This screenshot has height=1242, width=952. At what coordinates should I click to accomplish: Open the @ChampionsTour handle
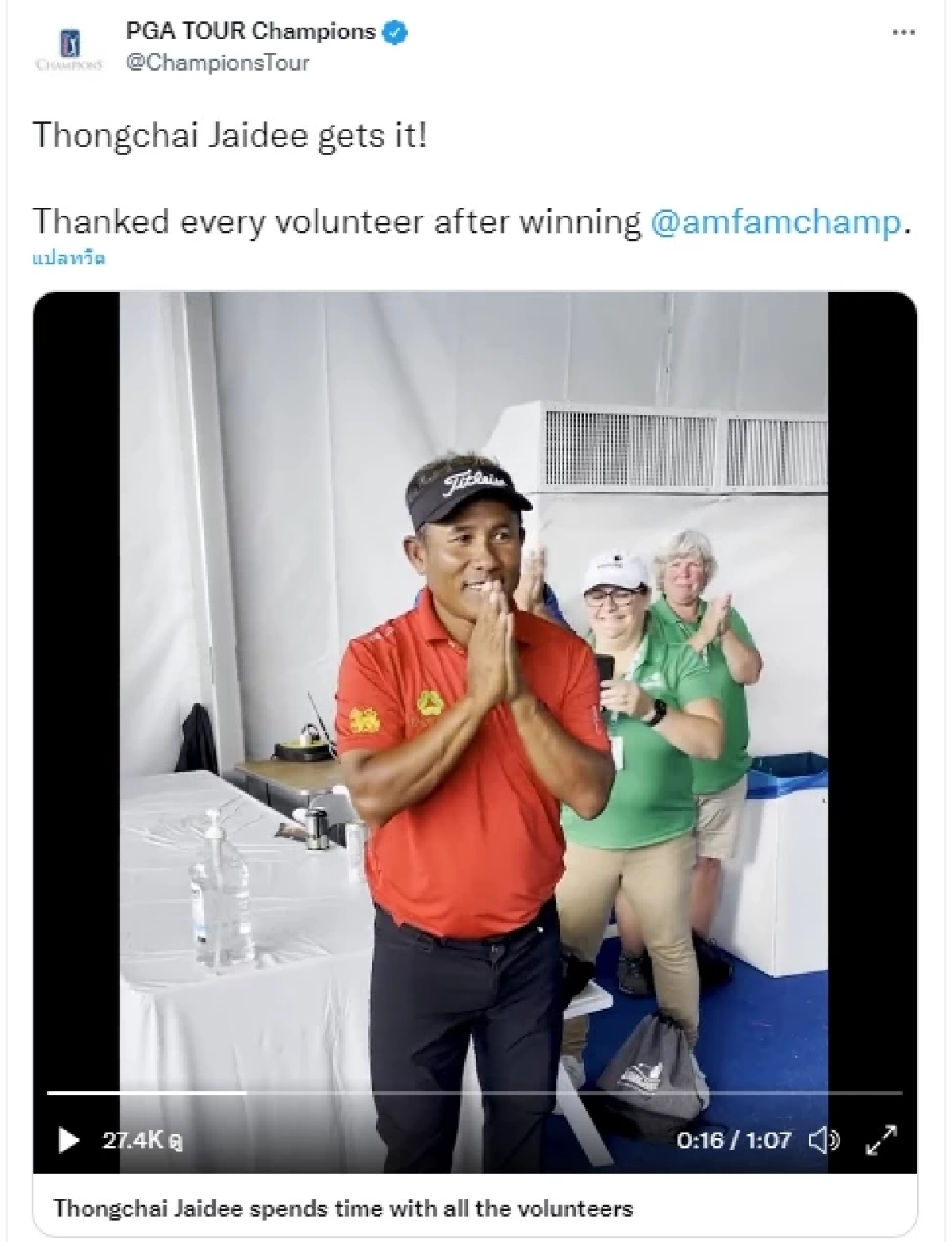tap(217, 63)
